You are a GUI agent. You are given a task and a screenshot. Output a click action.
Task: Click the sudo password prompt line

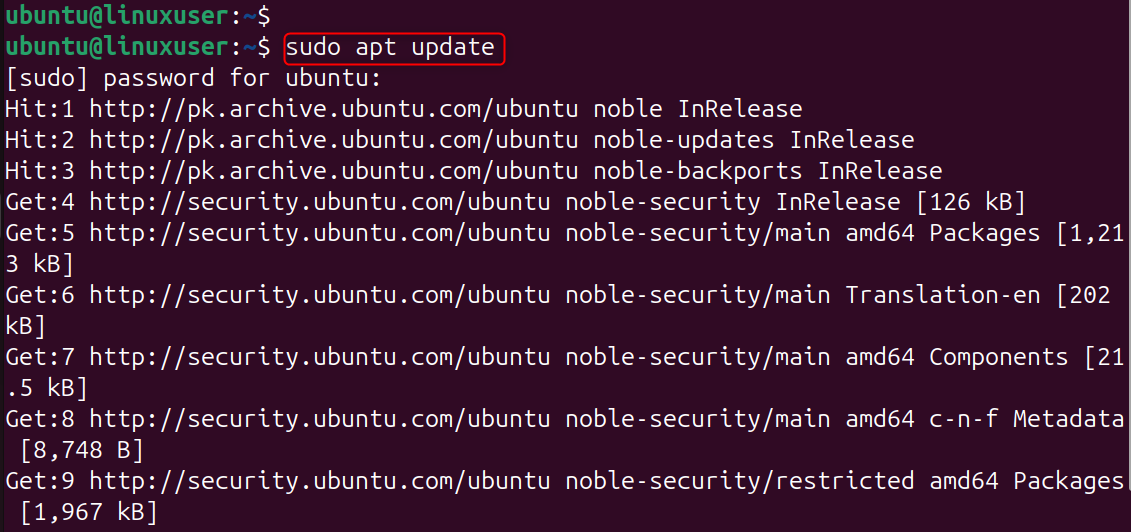coord(193,78)
